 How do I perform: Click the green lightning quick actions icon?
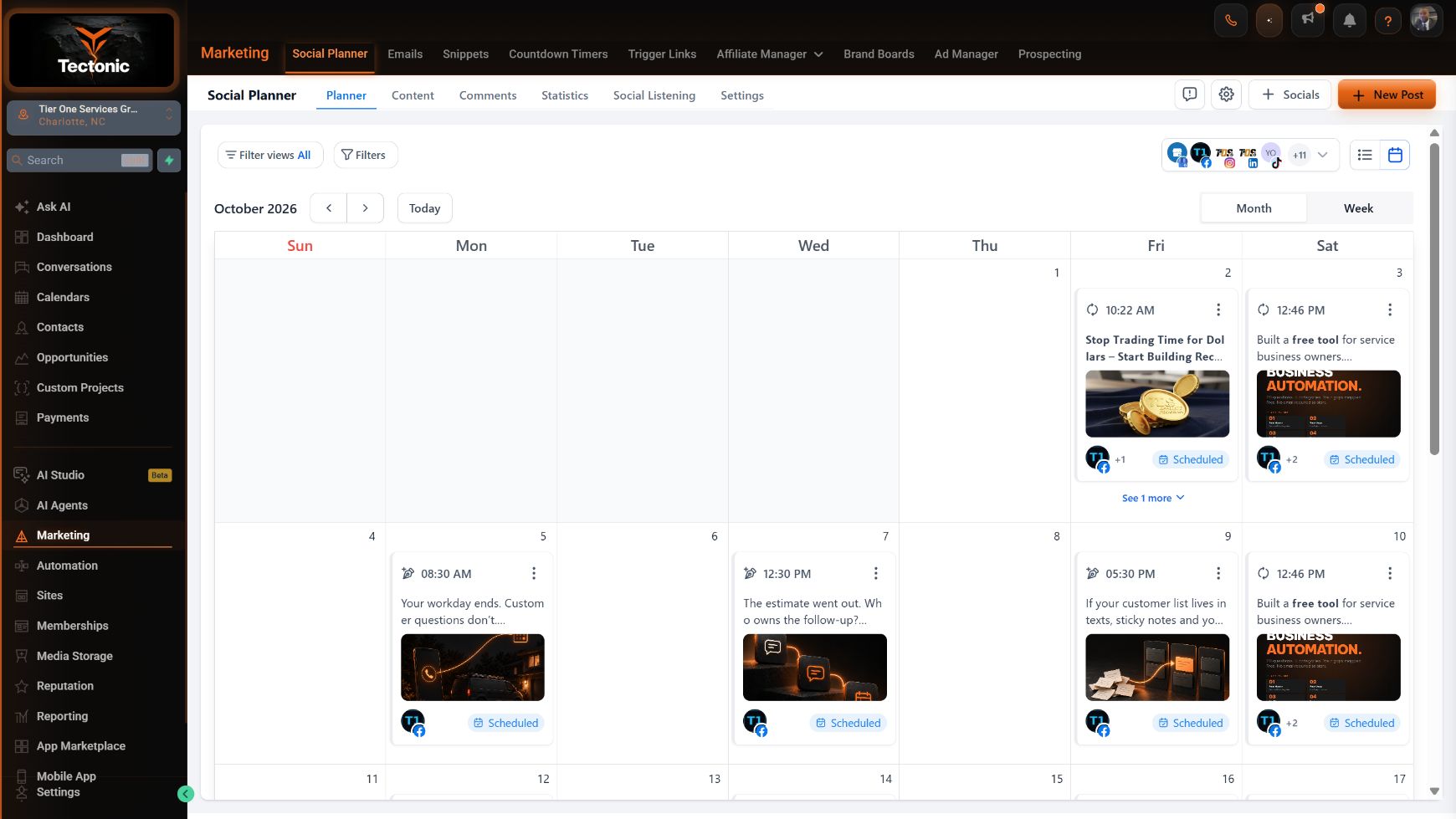(169, 160)
